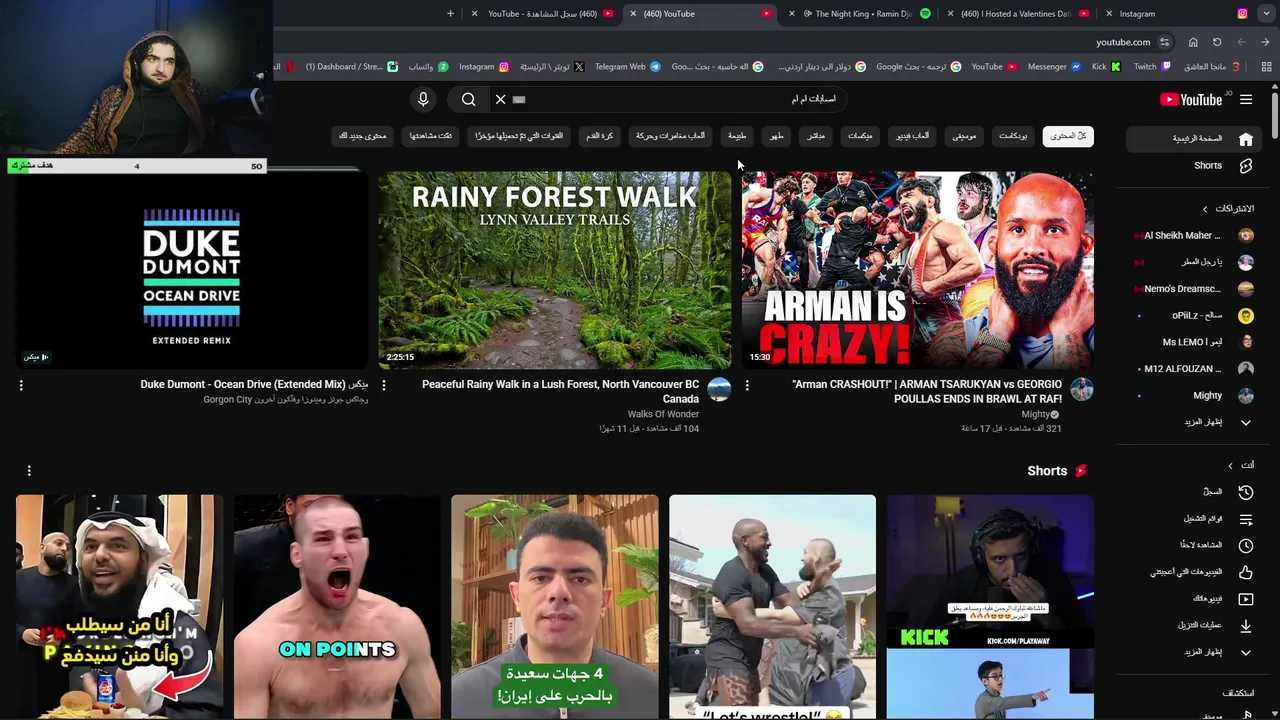Screen dimensions: 1280x720
Task: Open the 'أنت' You section header
Action: point(1240,465)
